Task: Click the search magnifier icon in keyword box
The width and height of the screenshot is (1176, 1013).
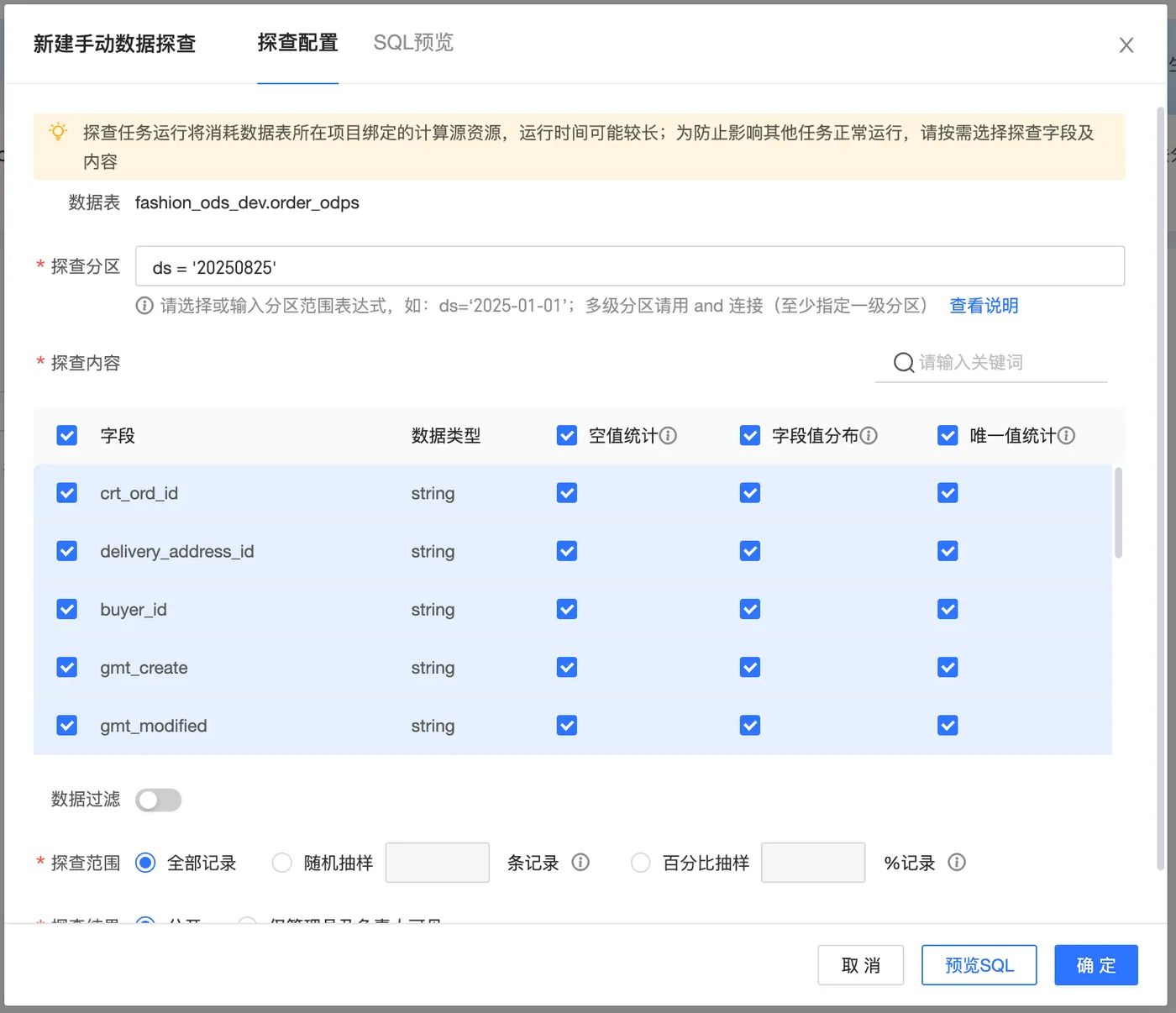Action: (x=904, y=362)
